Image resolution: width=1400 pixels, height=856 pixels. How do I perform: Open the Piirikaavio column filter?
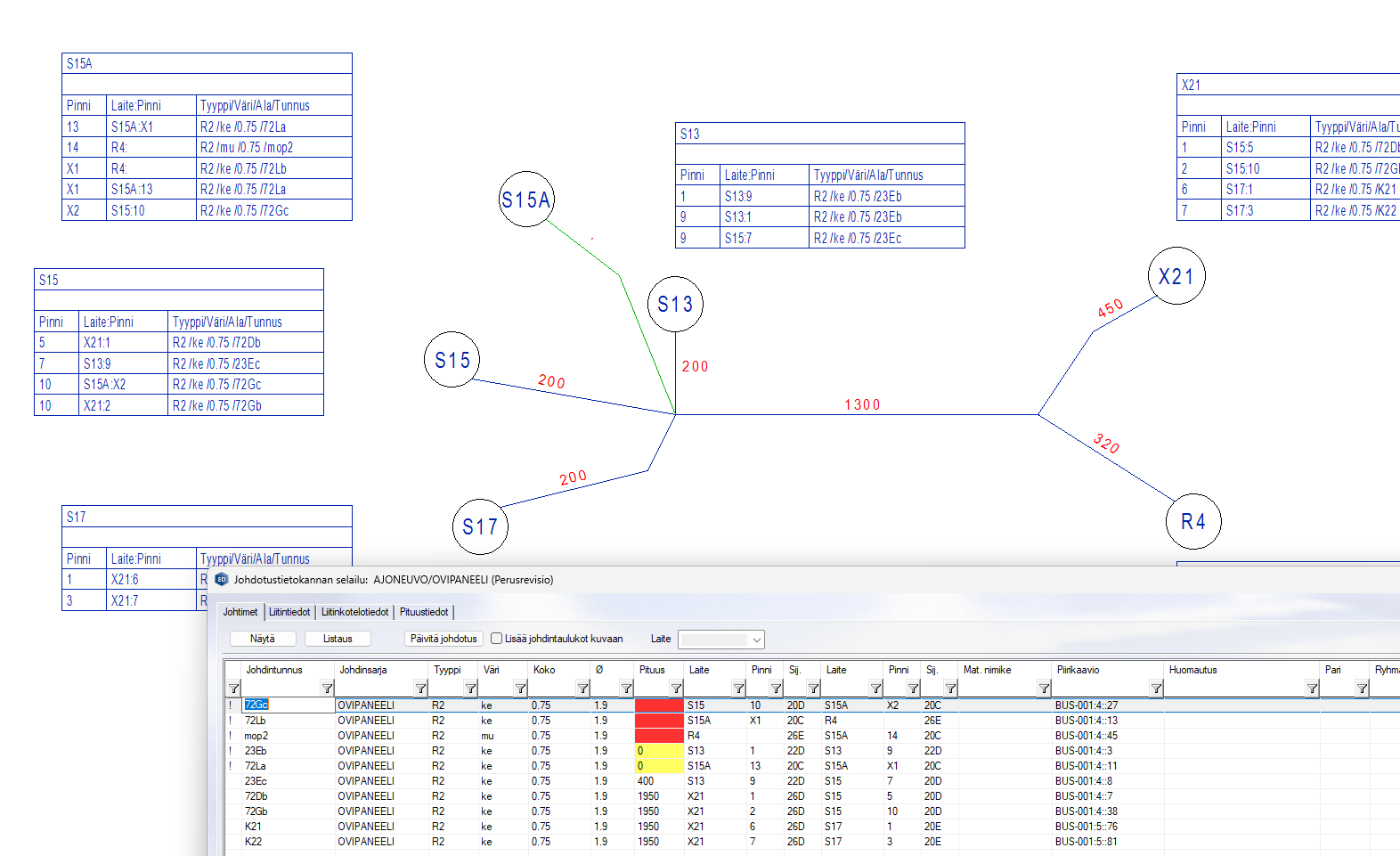coord(1155,689)
